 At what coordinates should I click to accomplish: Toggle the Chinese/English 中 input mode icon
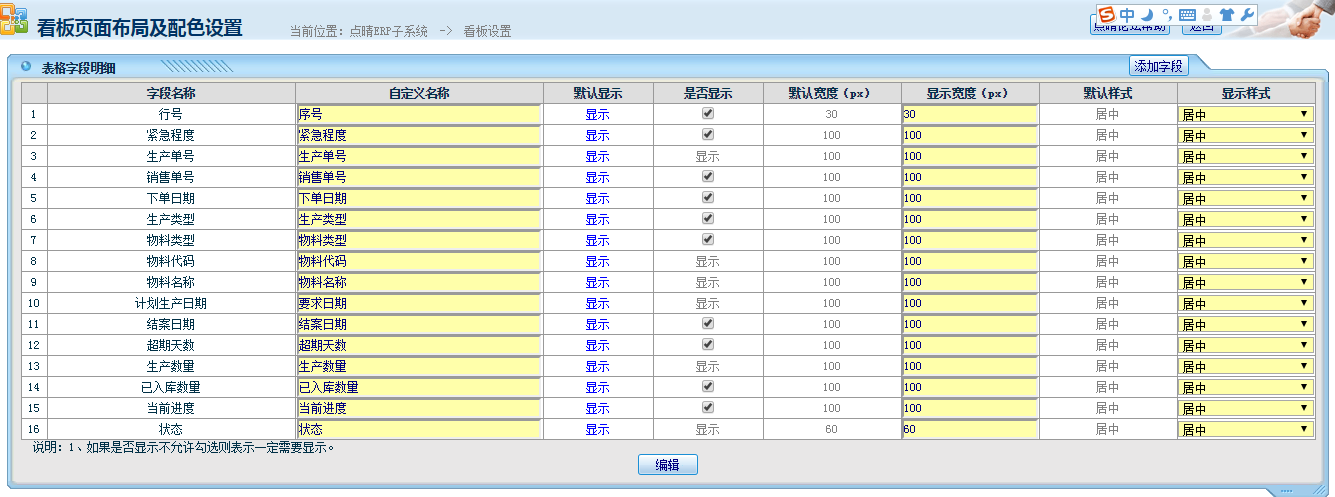point(1128,15)
